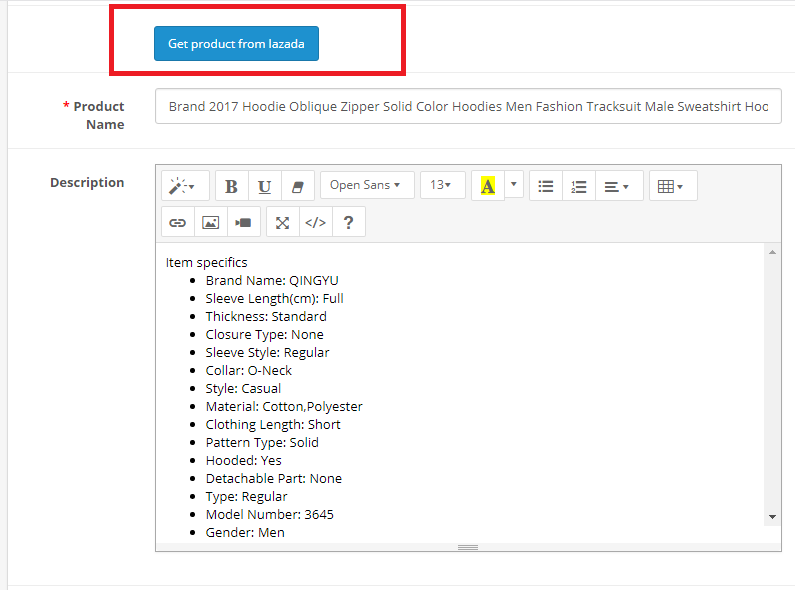Image resolution: width=795 pixels, height=590 pixels.
Task: Click the eraser remove font style icon
Action: pyautogui.click(x=298, y=186)
